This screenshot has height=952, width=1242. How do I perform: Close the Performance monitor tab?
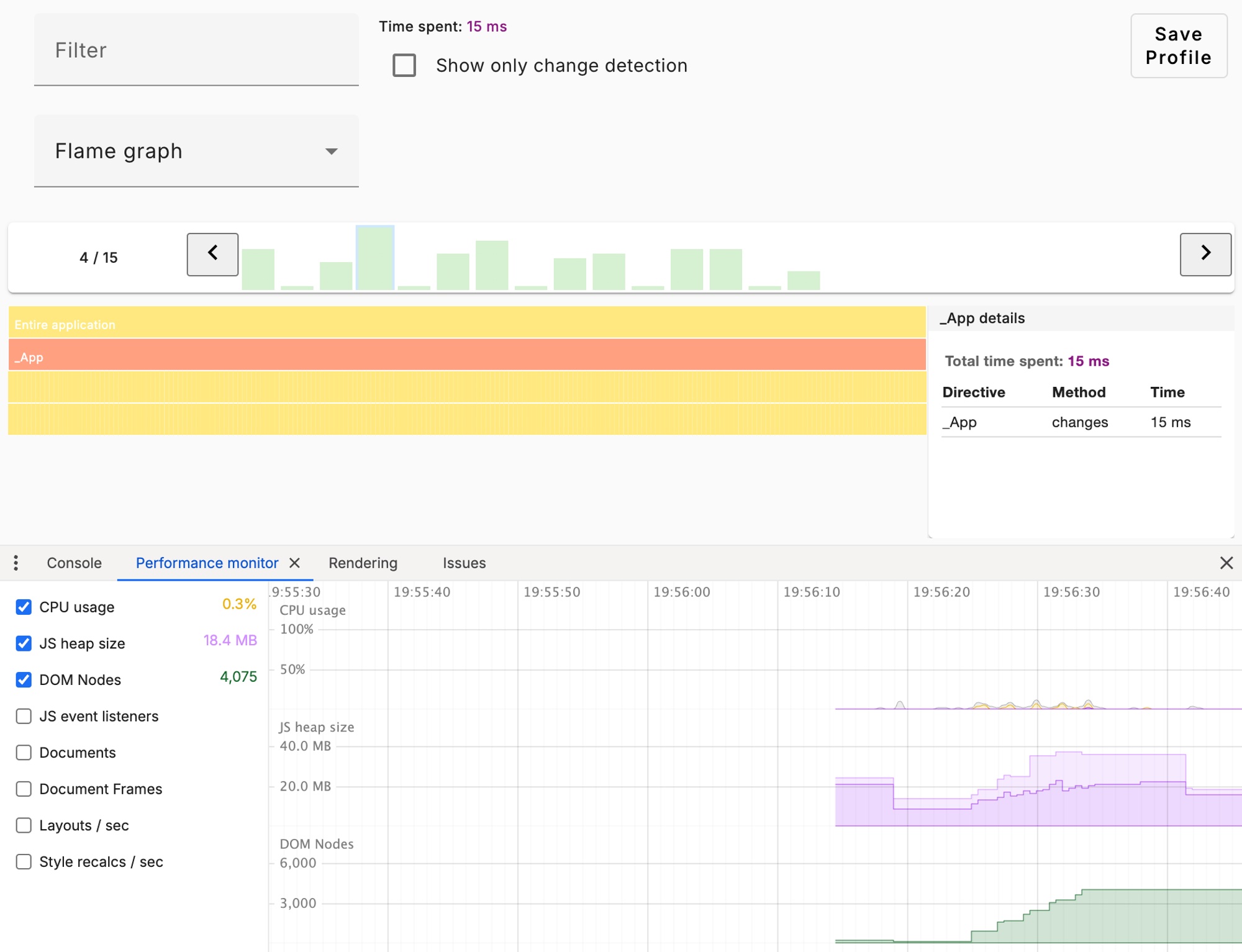295,563
